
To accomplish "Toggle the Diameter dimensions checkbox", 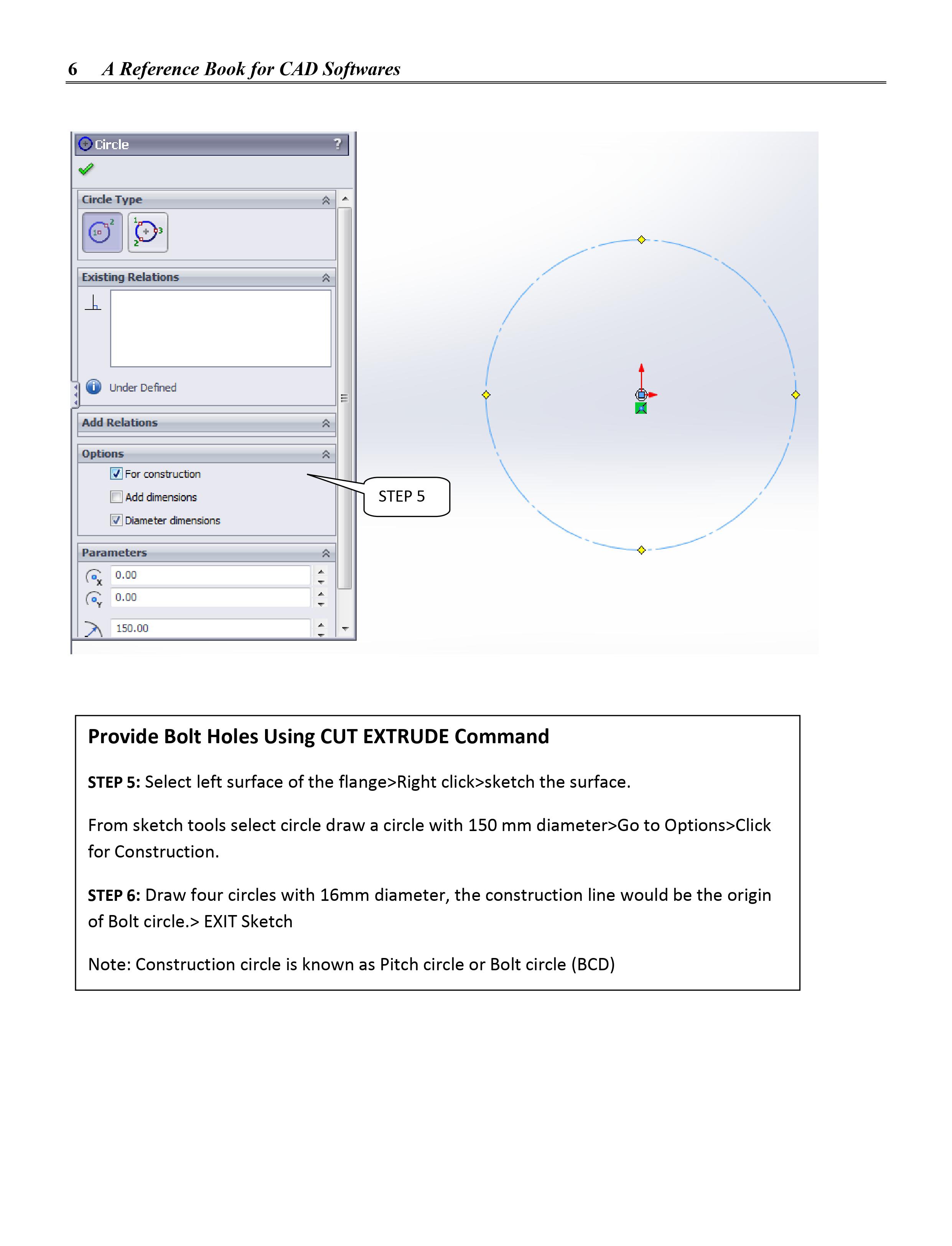I will click(x=117, y=520).
